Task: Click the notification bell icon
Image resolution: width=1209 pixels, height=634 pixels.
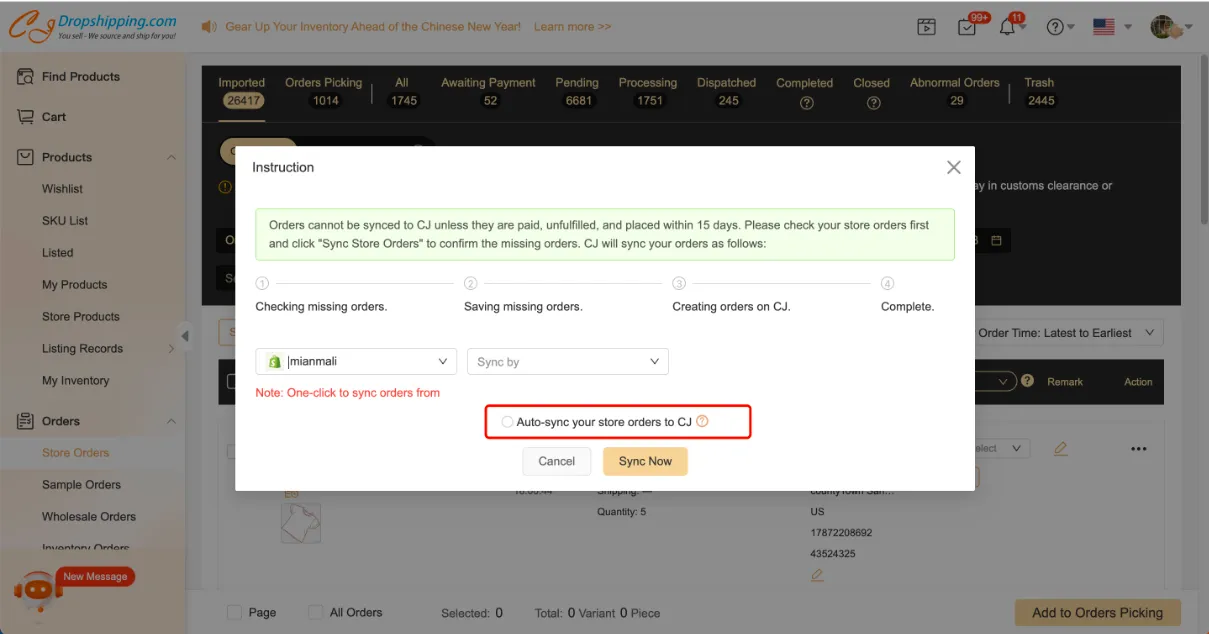Action: point(1007,27)
